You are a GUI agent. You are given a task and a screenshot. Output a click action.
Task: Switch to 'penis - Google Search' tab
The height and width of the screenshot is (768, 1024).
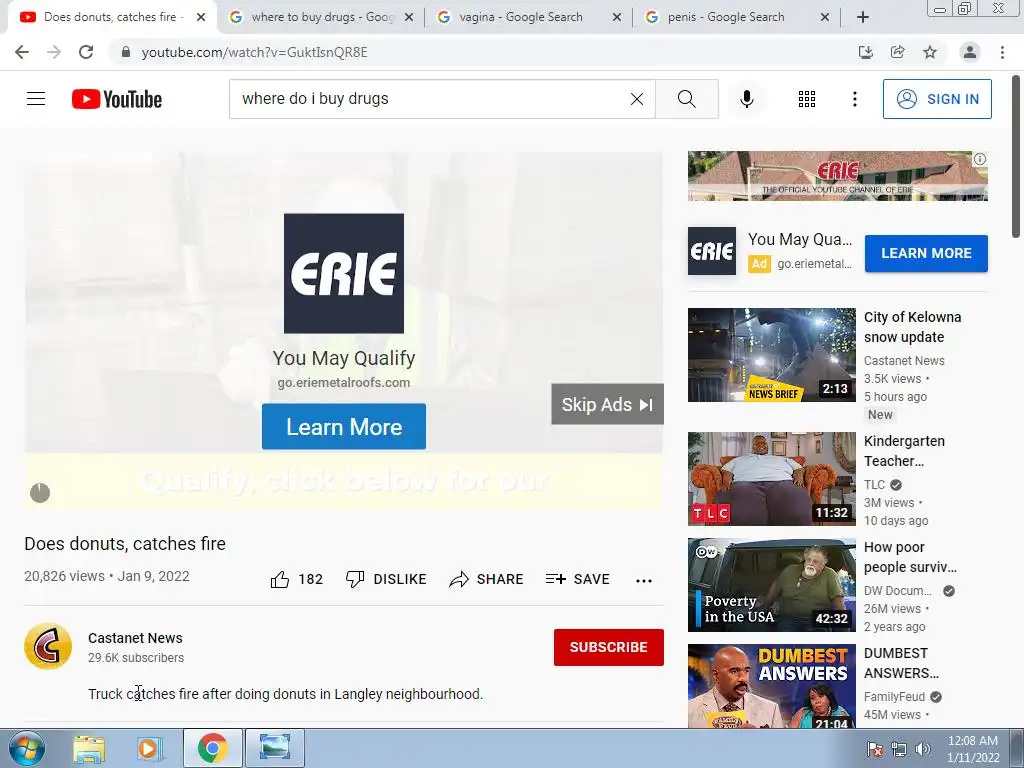(736, 18)
